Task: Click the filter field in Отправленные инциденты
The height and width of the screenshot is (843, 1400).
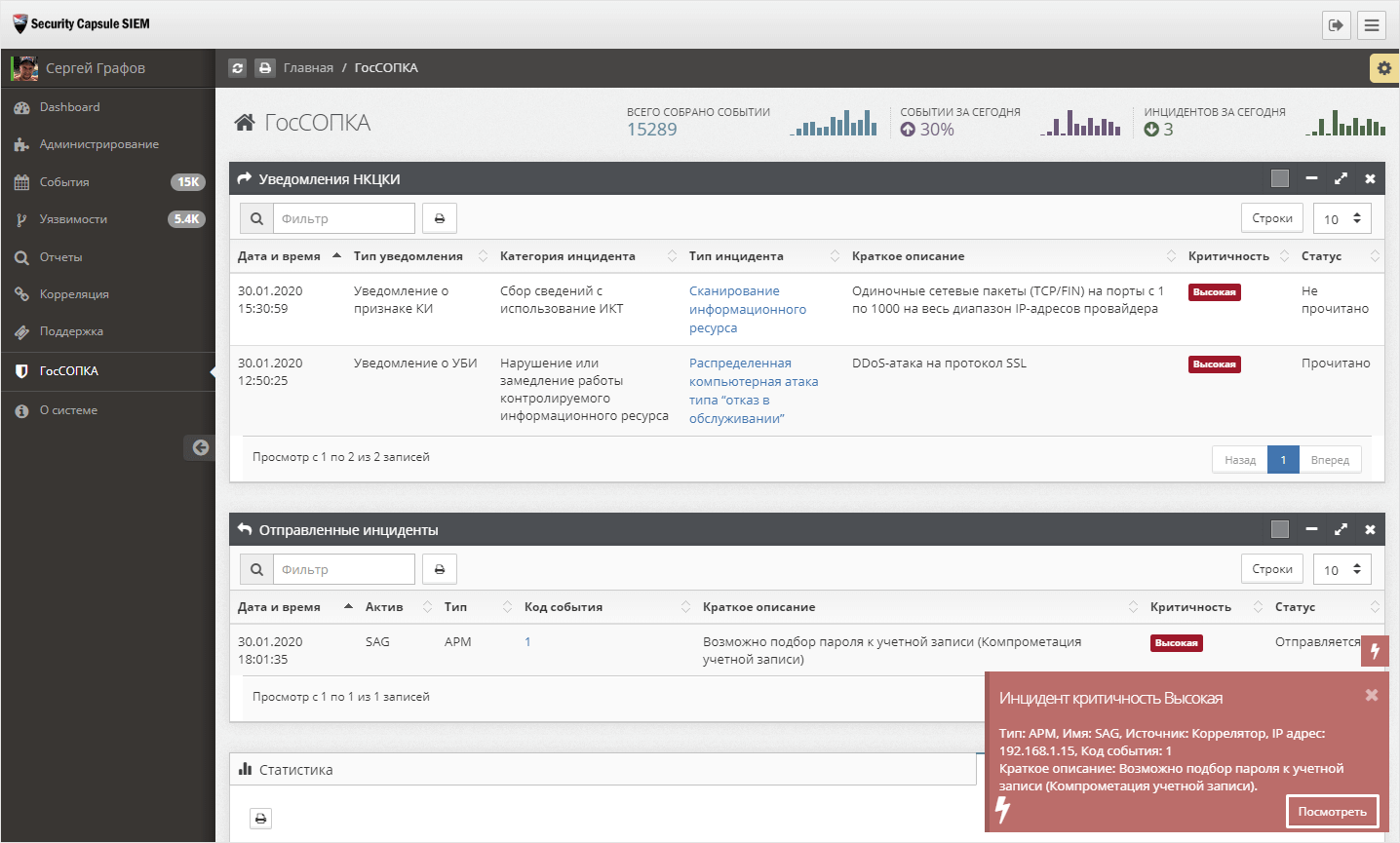Action: (x=343, y=569)
